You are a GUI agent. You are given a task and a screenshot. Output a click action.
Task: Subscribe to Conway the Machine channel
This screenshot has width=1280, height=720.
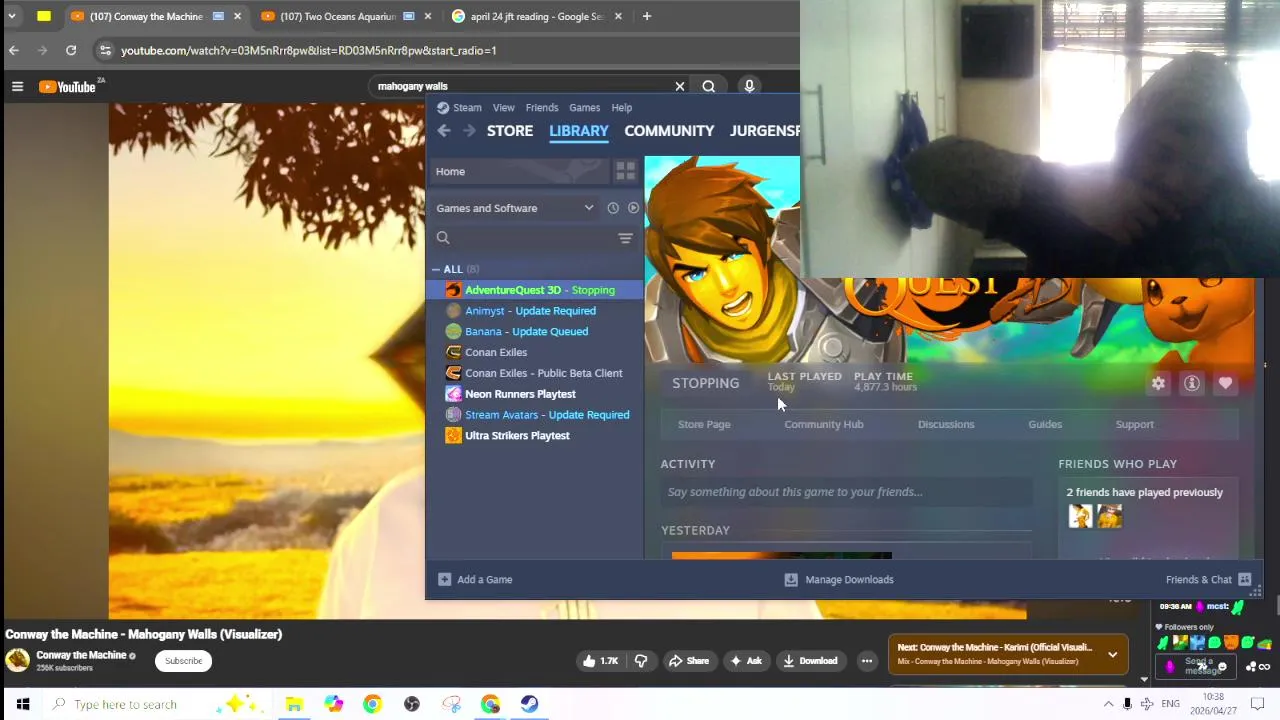tap(183, 661)
